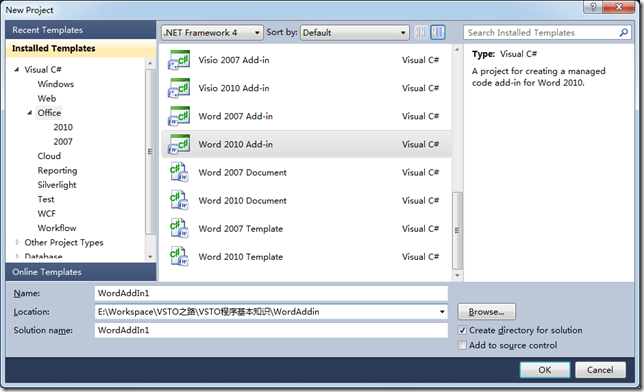Click the Word 2007 Add-in template icon
The width and height of the screenshot is (644, 392).
click(x=179, y=116)
